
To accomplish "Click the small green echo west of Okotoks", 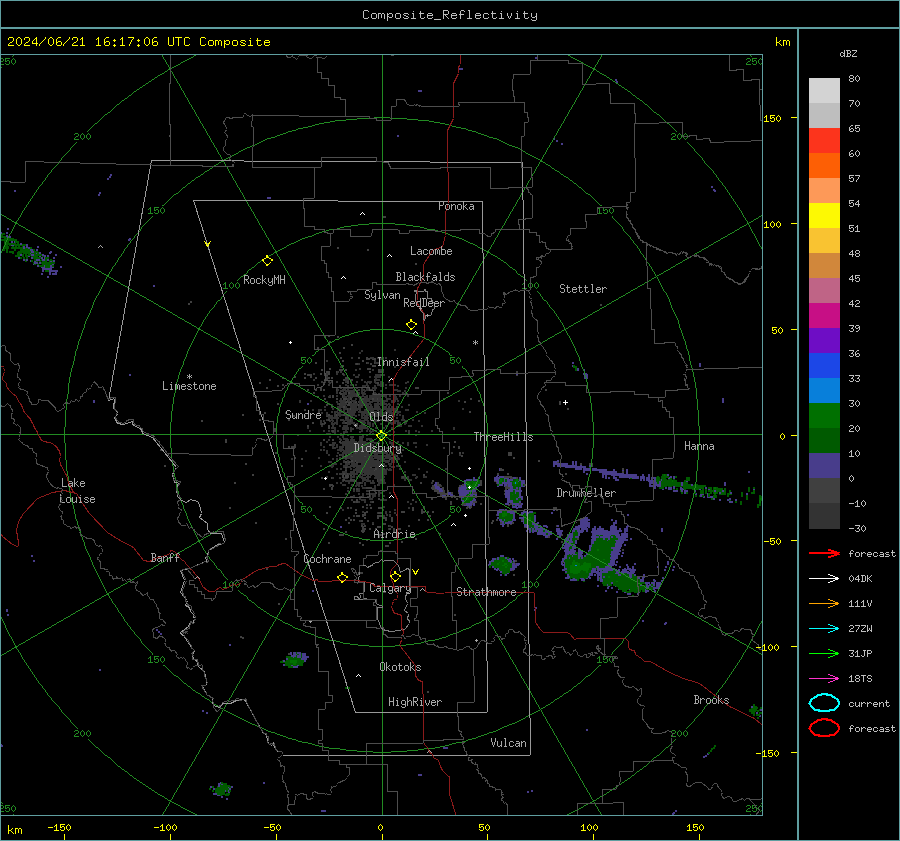I will (x=295, y=660).
